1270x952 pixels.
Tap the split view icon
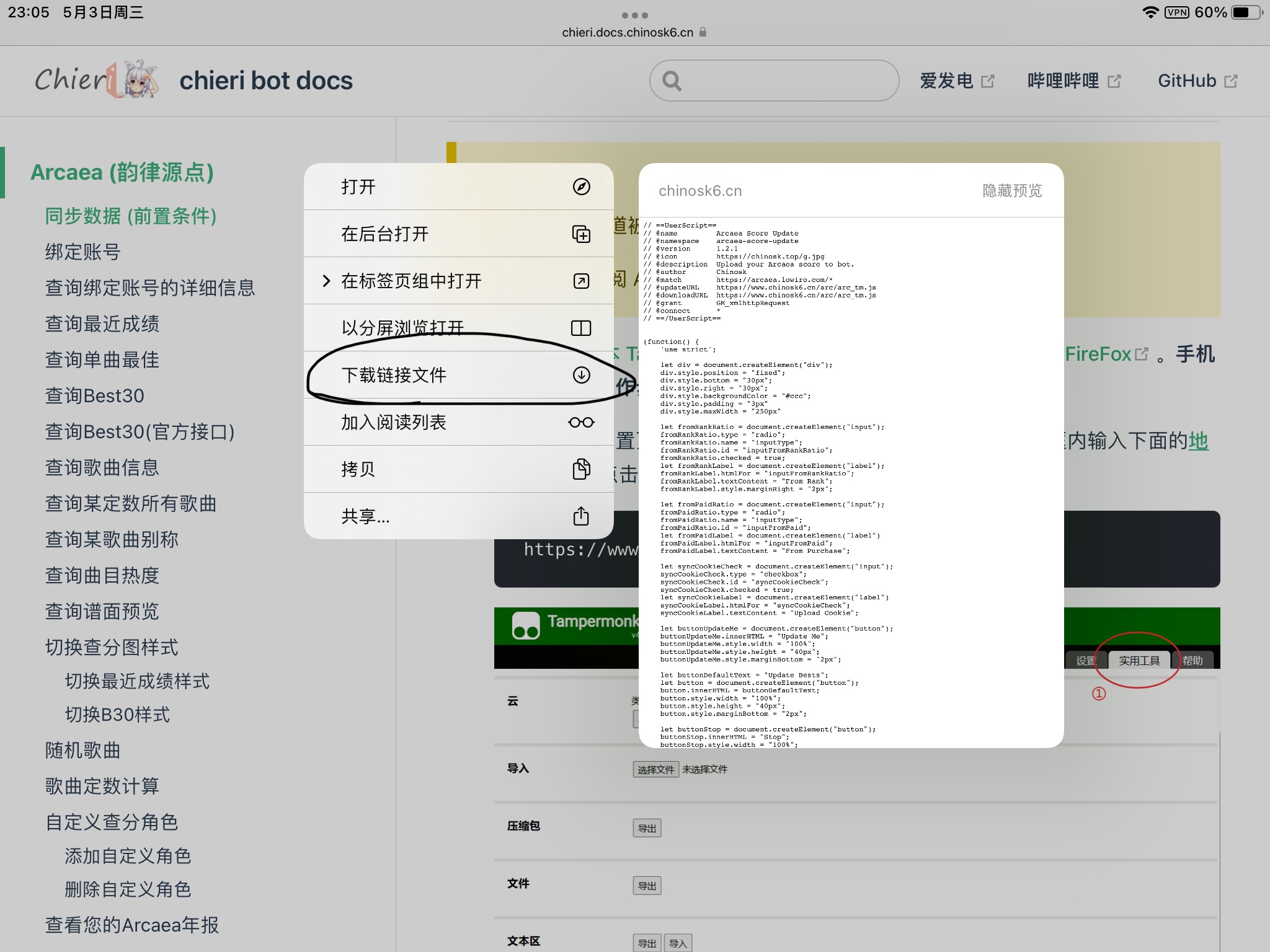click(581, 328)
